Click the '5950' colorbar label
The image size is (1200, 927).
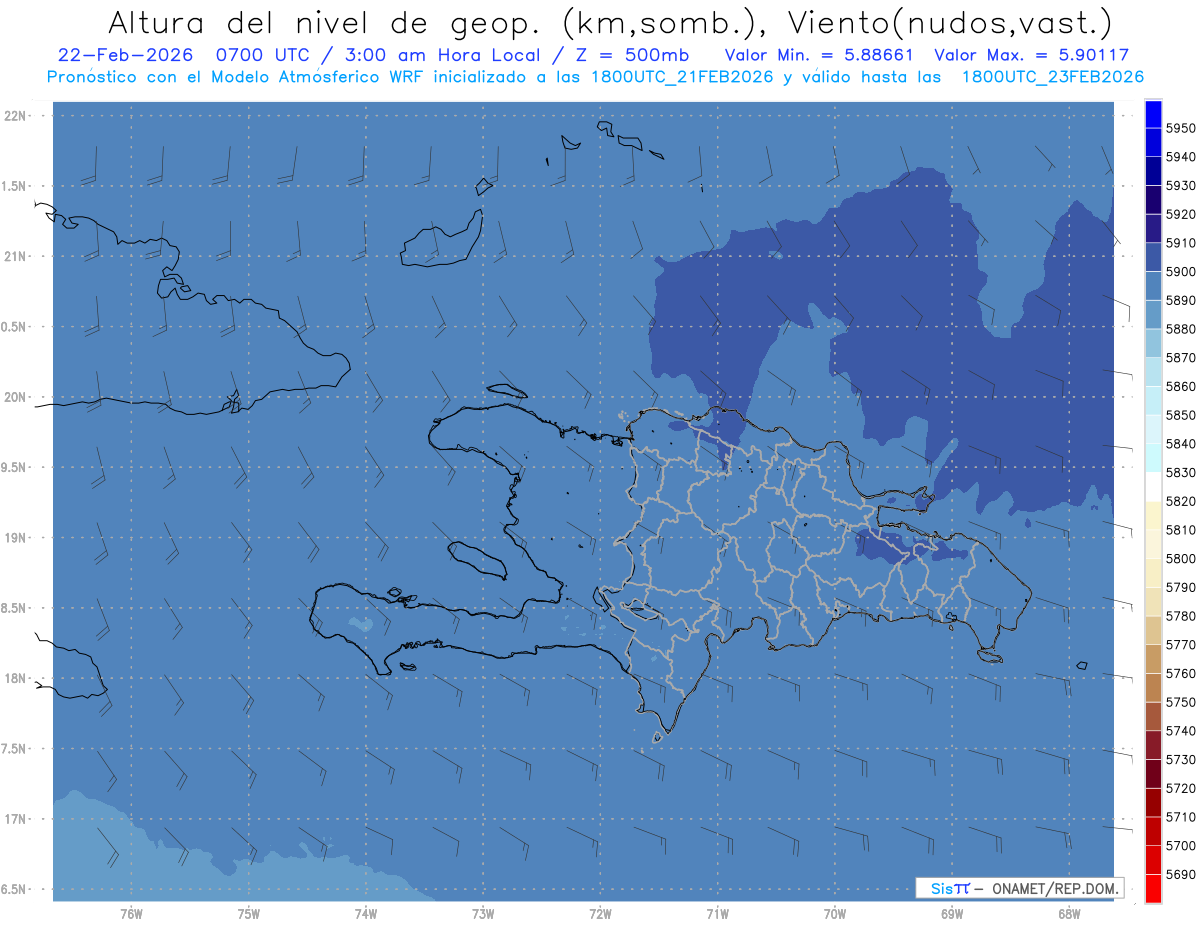1180,128
